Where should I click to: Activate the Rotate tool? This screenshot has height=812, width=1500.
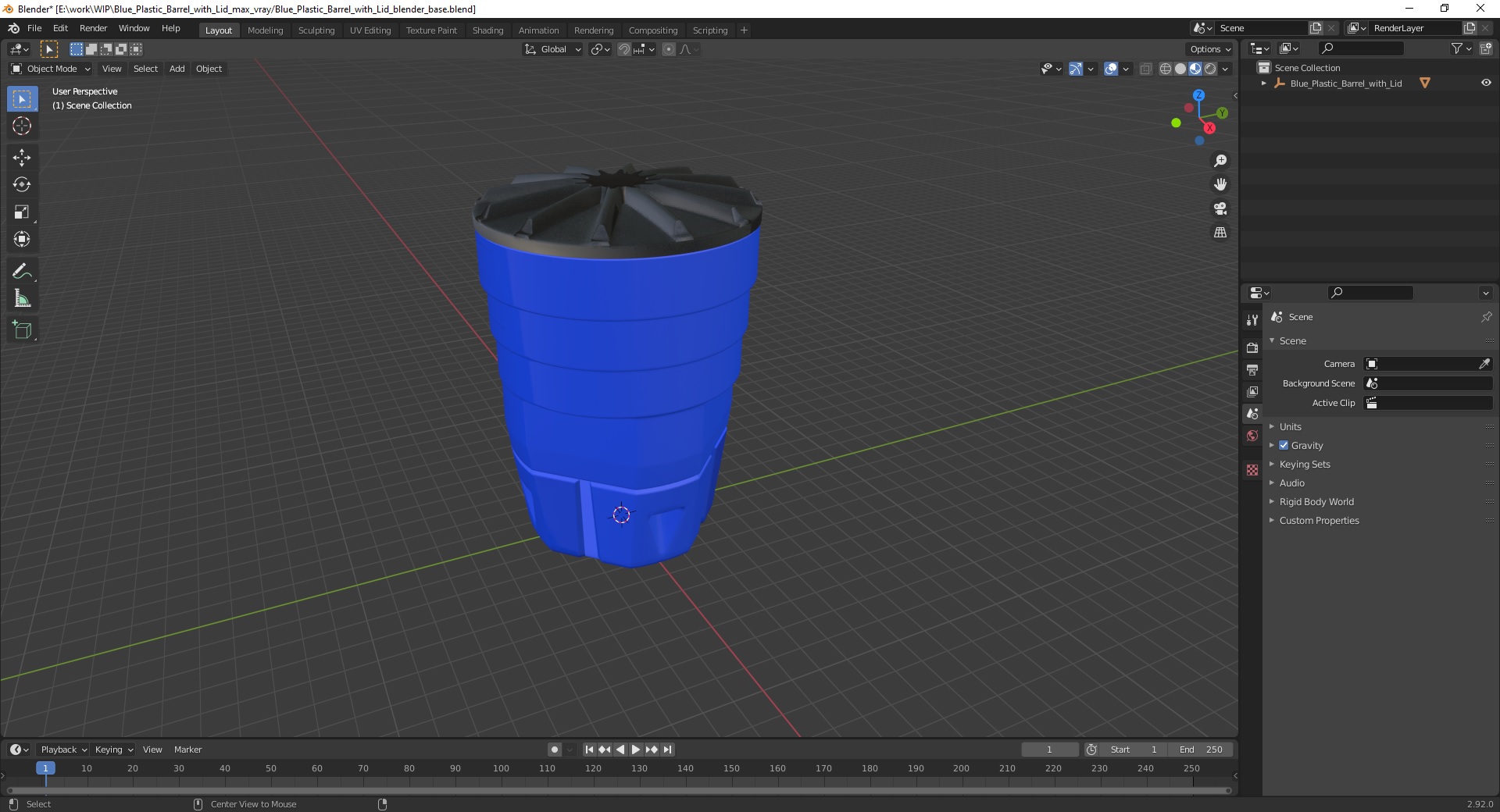(x=22, y=184)
